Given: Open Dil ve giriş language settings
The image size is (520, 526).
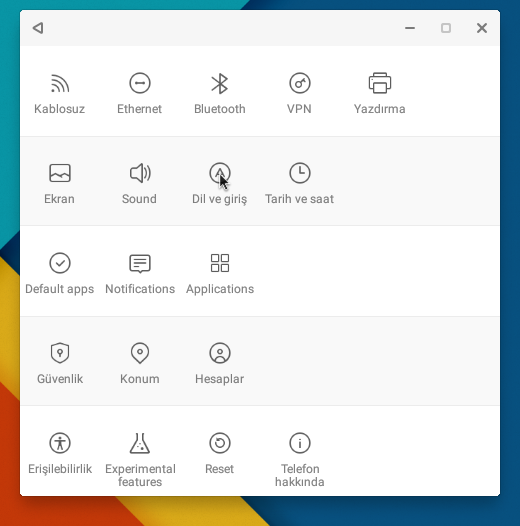Looking at the screenshot, I should point(220,183).
